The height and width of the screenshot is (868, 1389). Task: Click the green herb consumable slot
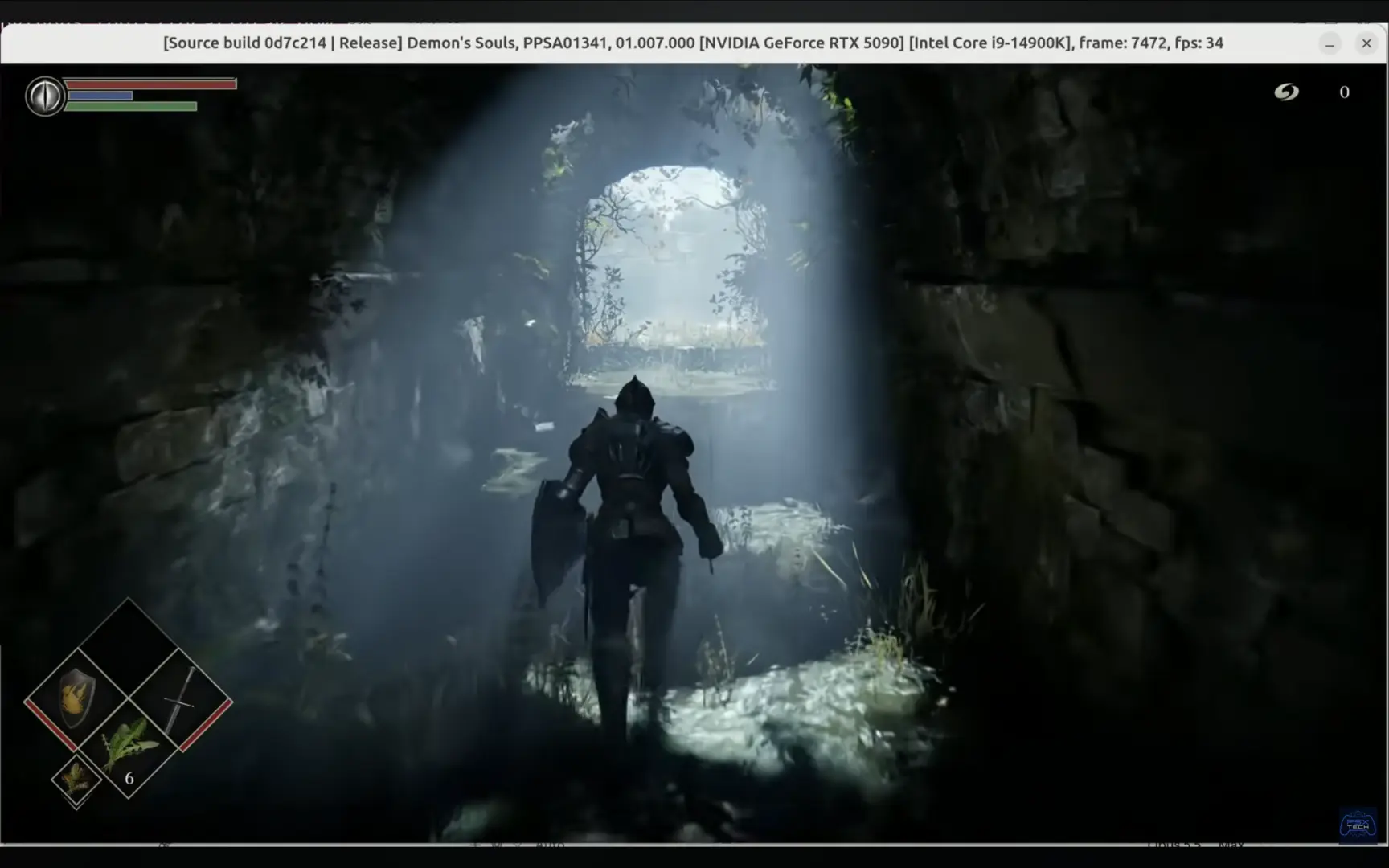[x=129, y=747]
